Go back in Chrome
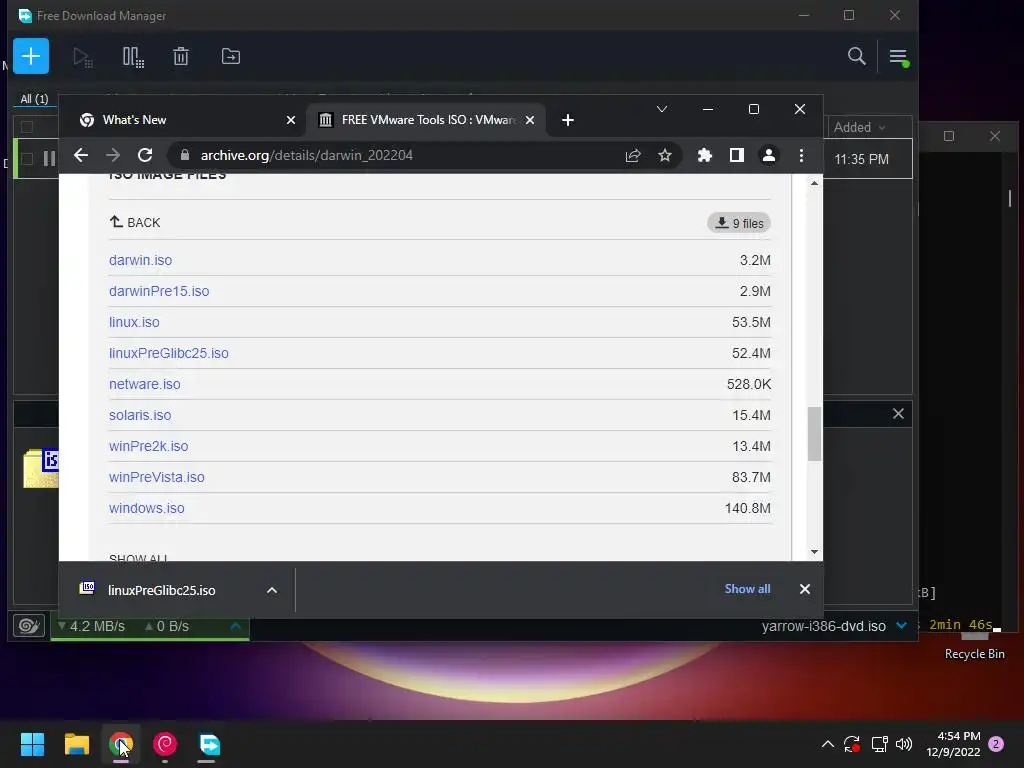The image size is (1024, 768). point(81,155)
